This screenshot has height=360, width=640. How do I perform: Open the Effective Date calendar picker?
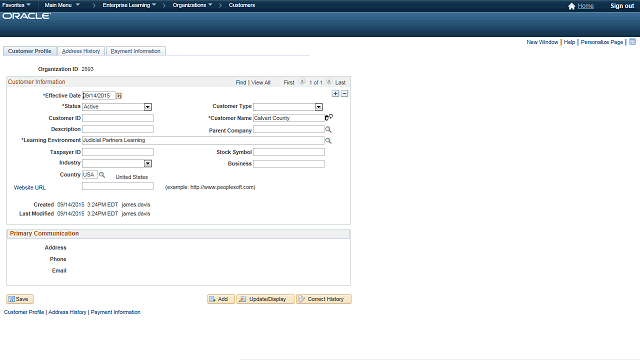click(x=119, y=96)
